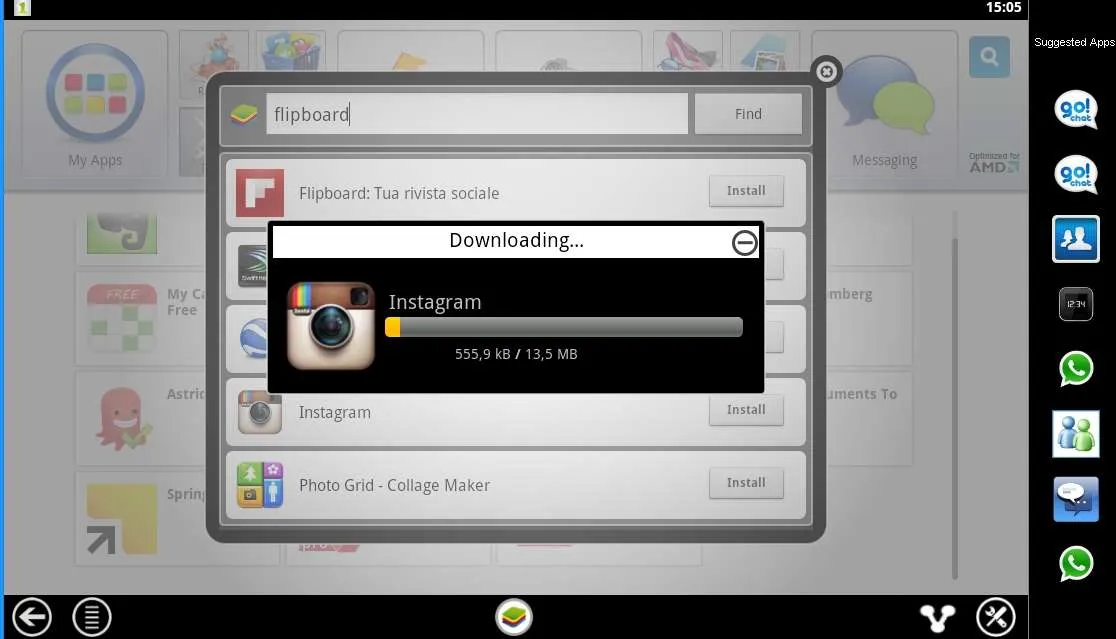Close the app search dialog
Image resolution: width=1116 pixels, height=639 pixels.
(x=826, y=72)
